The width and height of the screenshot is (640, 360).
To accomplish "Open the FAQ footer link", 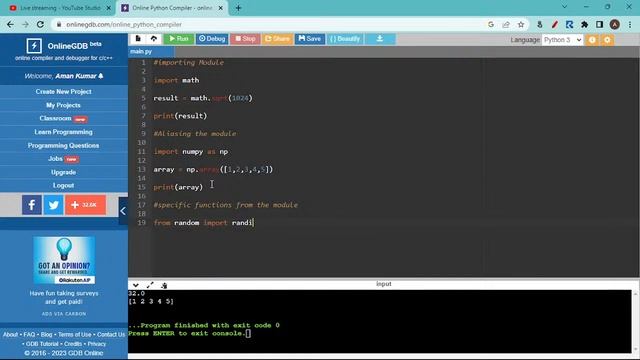I will pos(29,335).
